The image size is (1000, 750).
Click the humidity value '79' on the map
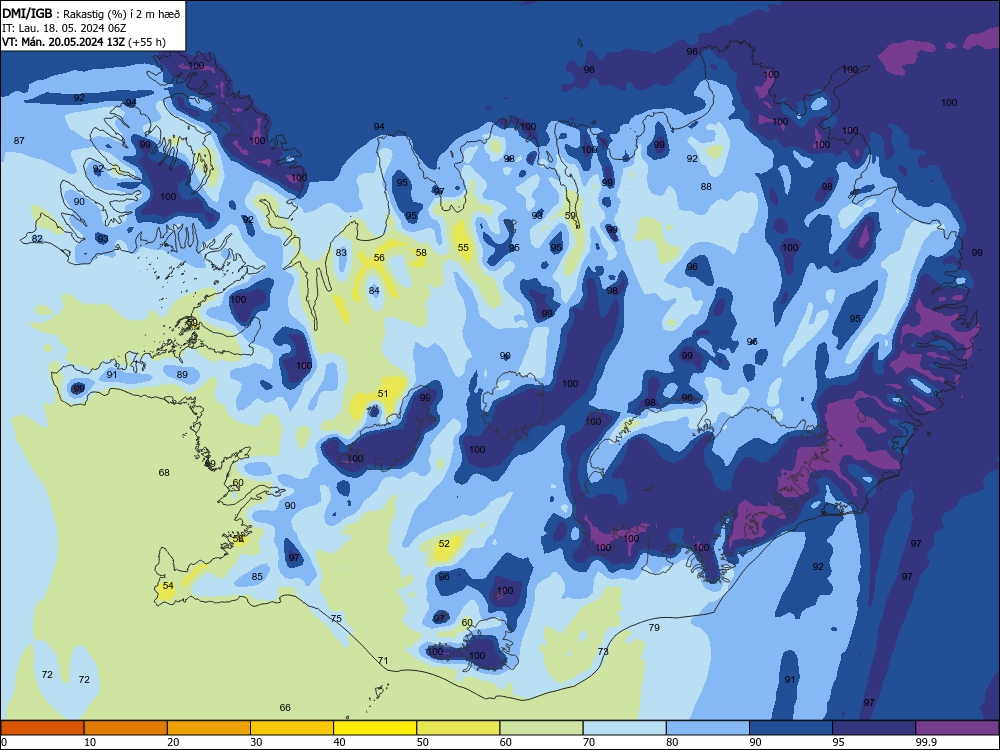654,628
